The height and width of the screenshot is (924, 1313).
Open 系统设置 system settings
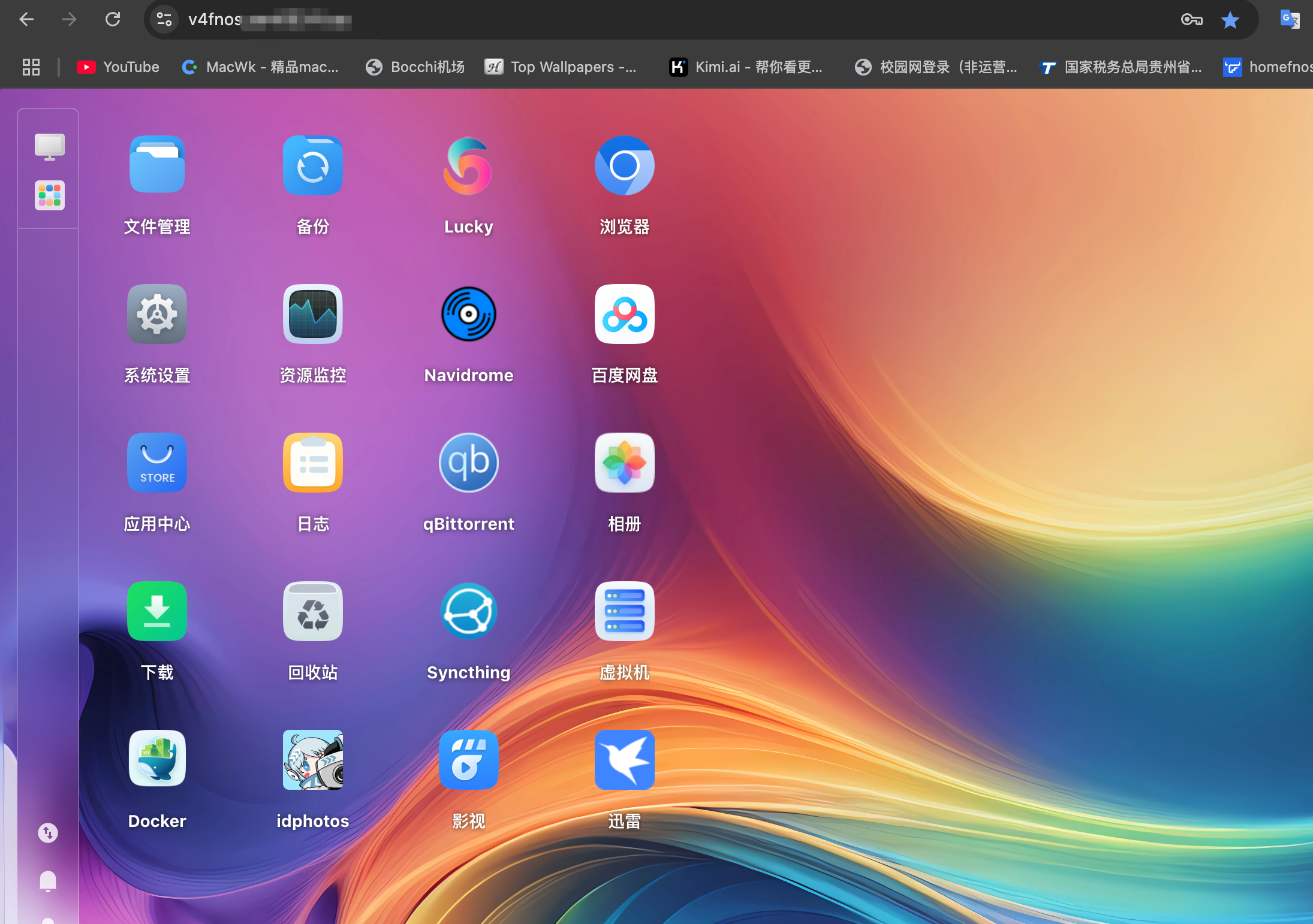[157, 314]
